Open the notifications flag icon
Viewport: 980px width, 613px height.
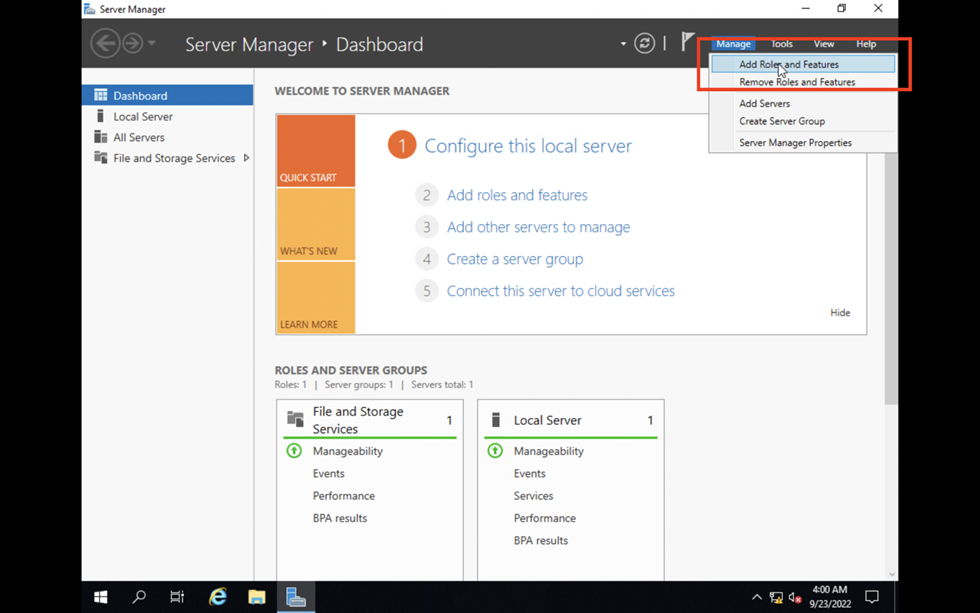(688, 42)
